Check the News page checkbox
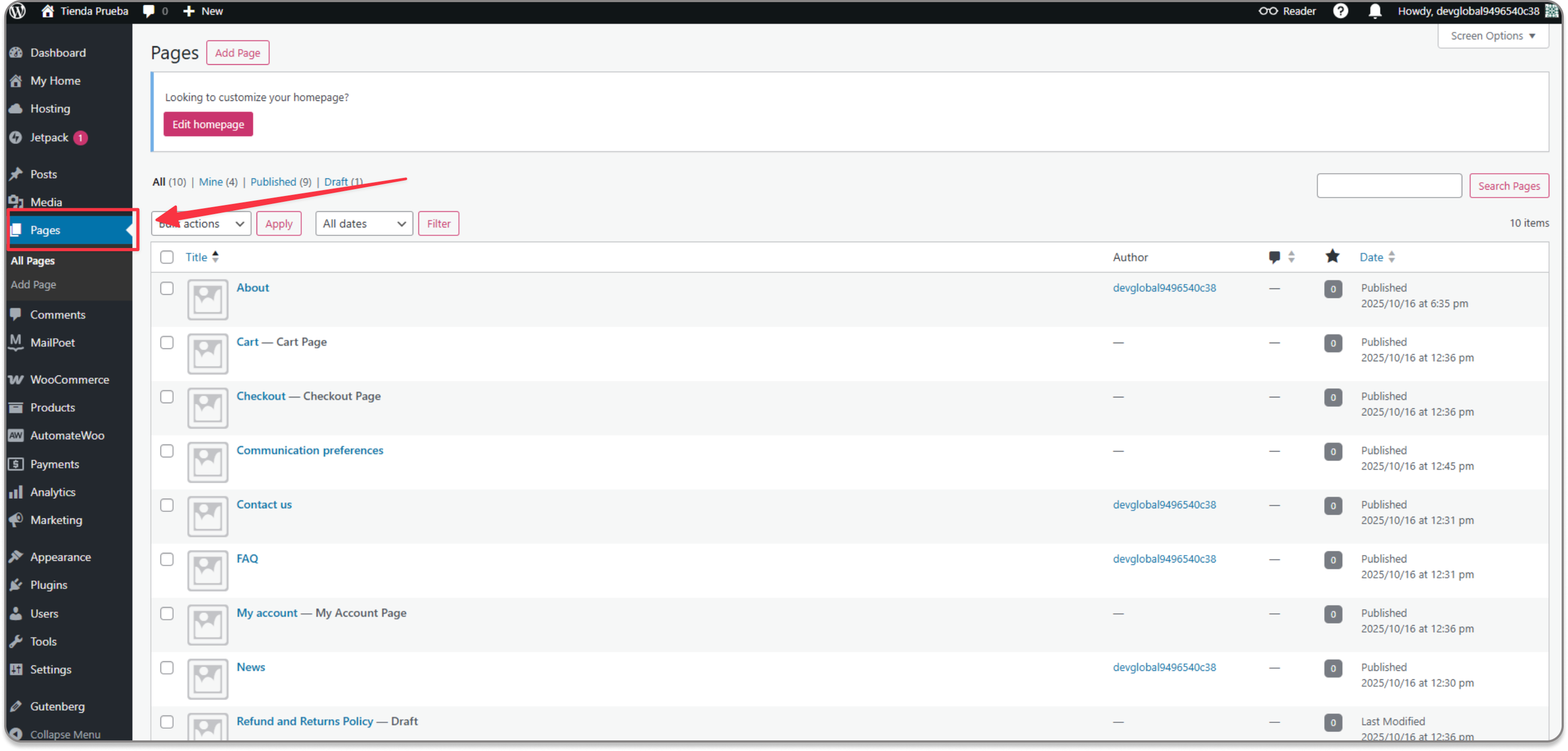Screen dimensions: 1568x751 (x=167, y=668)
